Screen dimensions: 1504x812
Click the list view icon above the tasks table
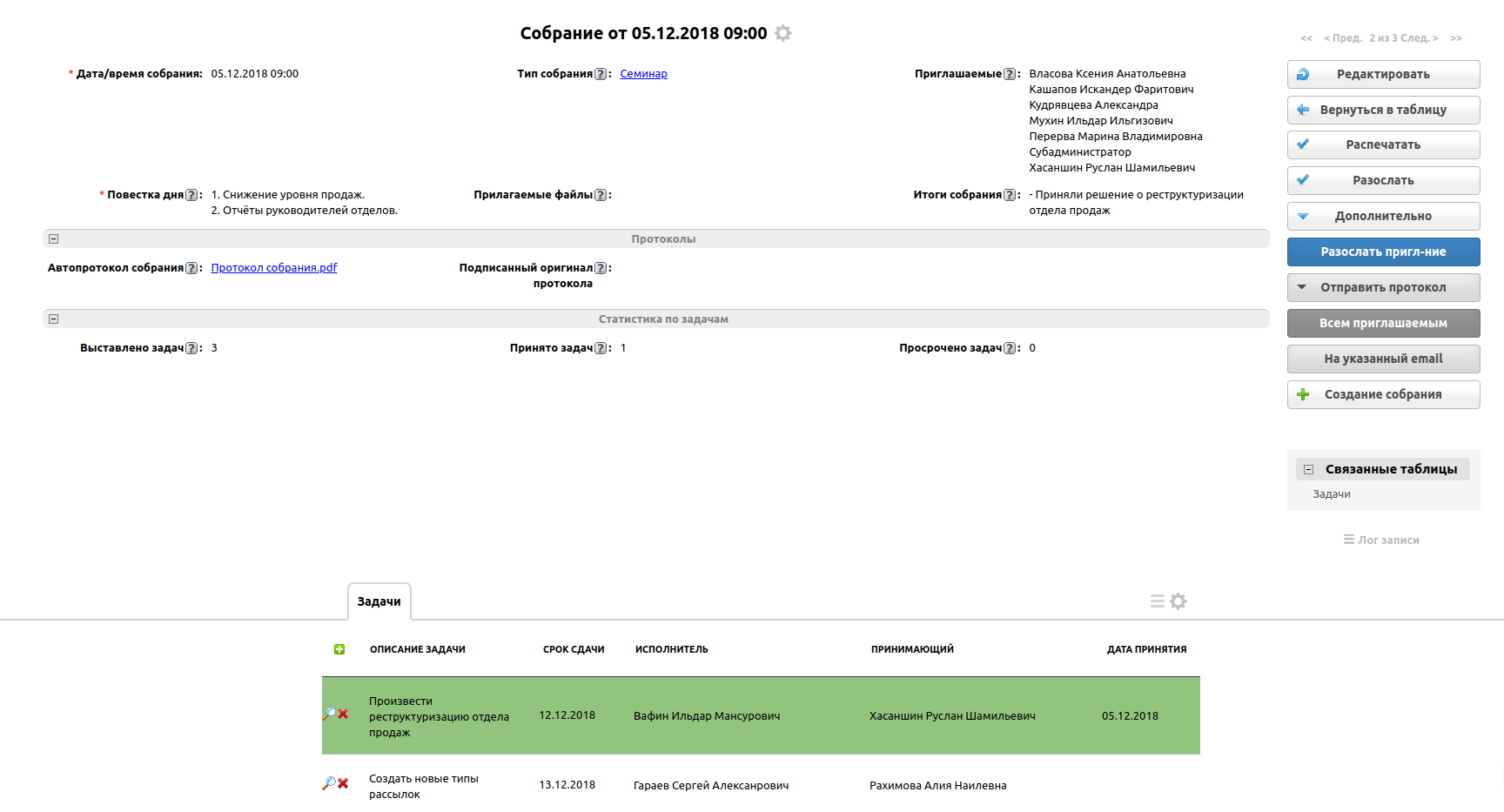pyautogui.click(x=1157, y=601)
